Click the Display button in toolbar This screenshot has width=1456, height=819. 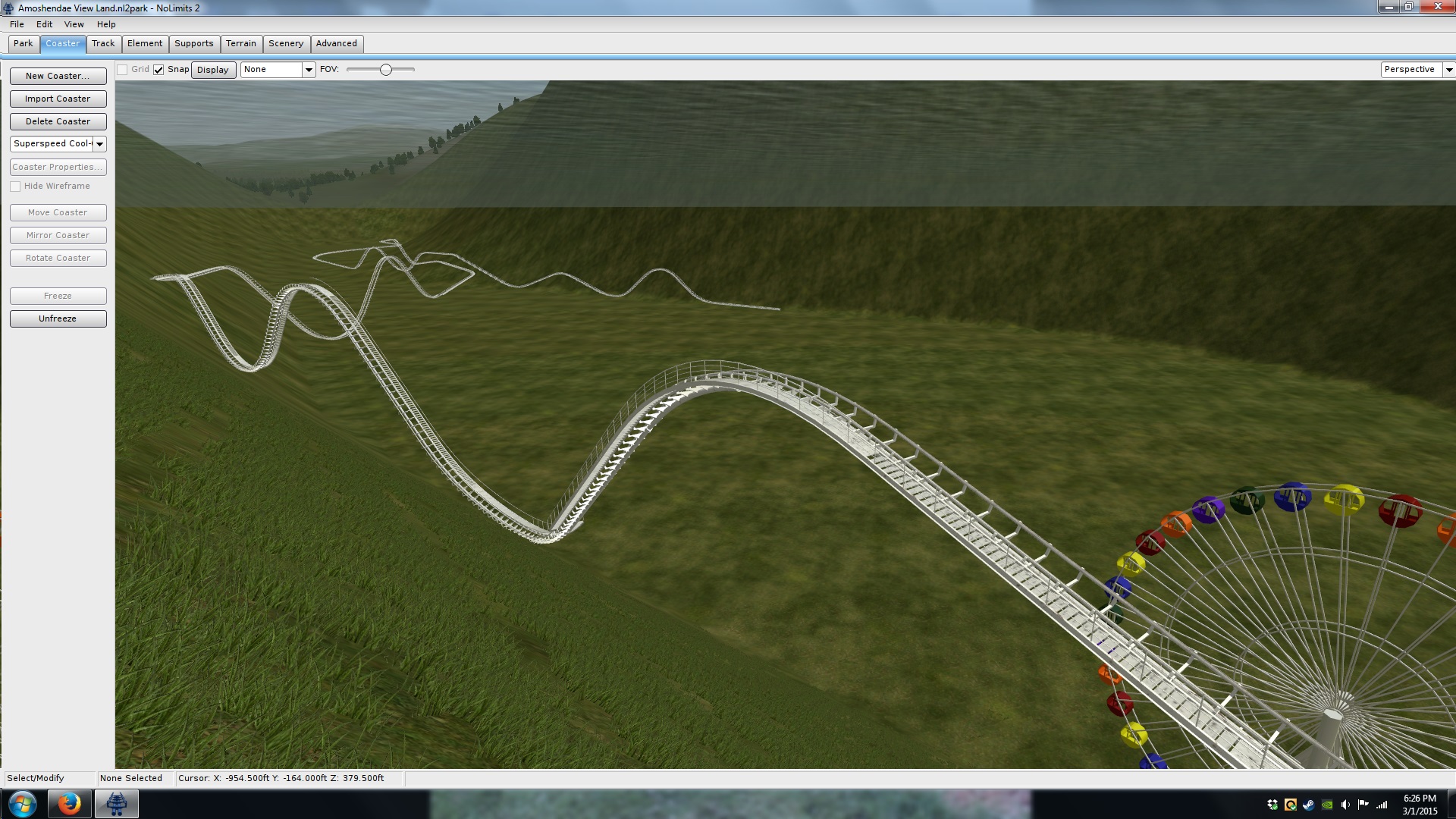pos(212,70)
